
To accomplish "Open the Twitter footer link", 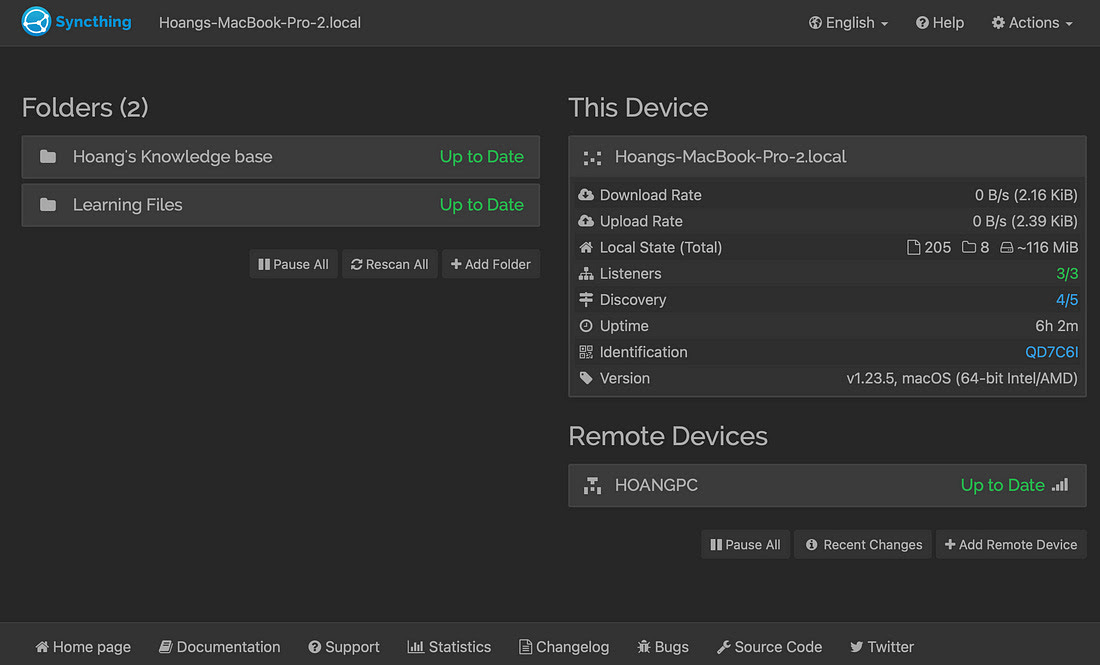I will (x=882, y=647).
